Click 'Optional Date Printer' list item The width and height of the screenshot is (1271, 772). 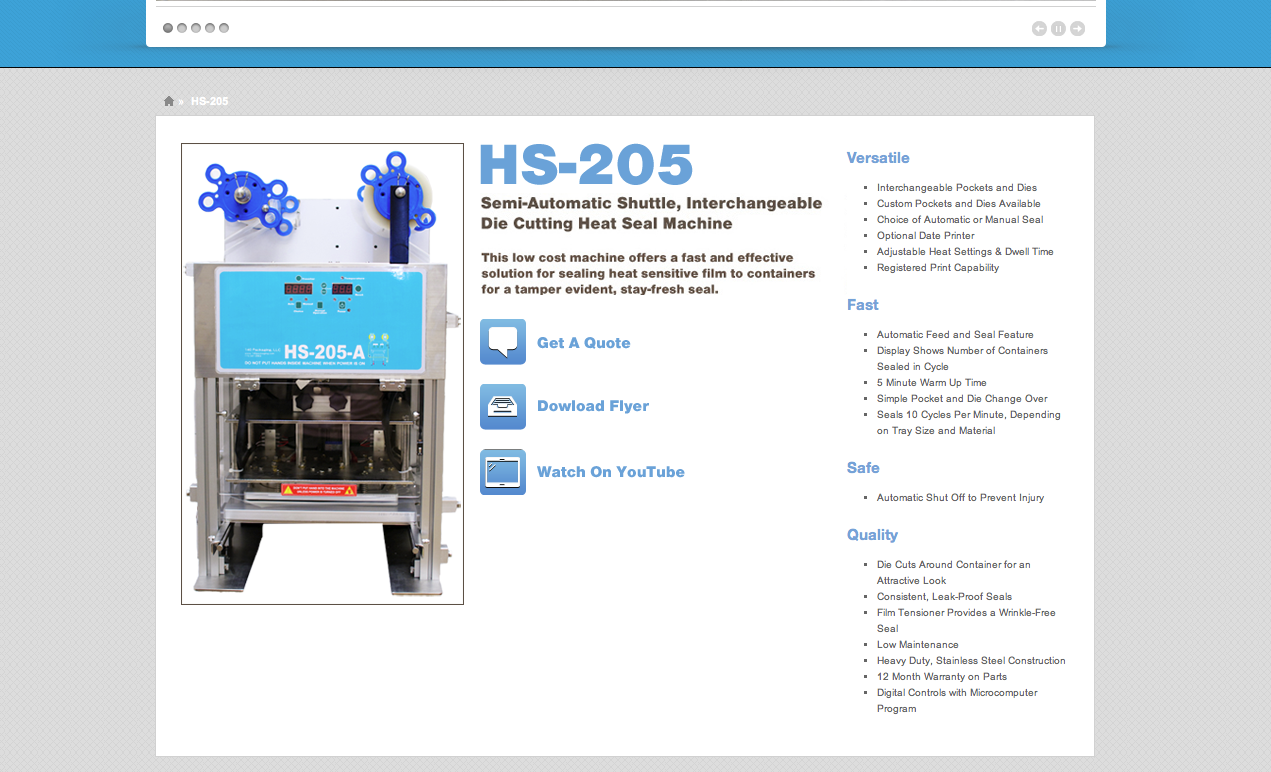click(x=926, y=236)
